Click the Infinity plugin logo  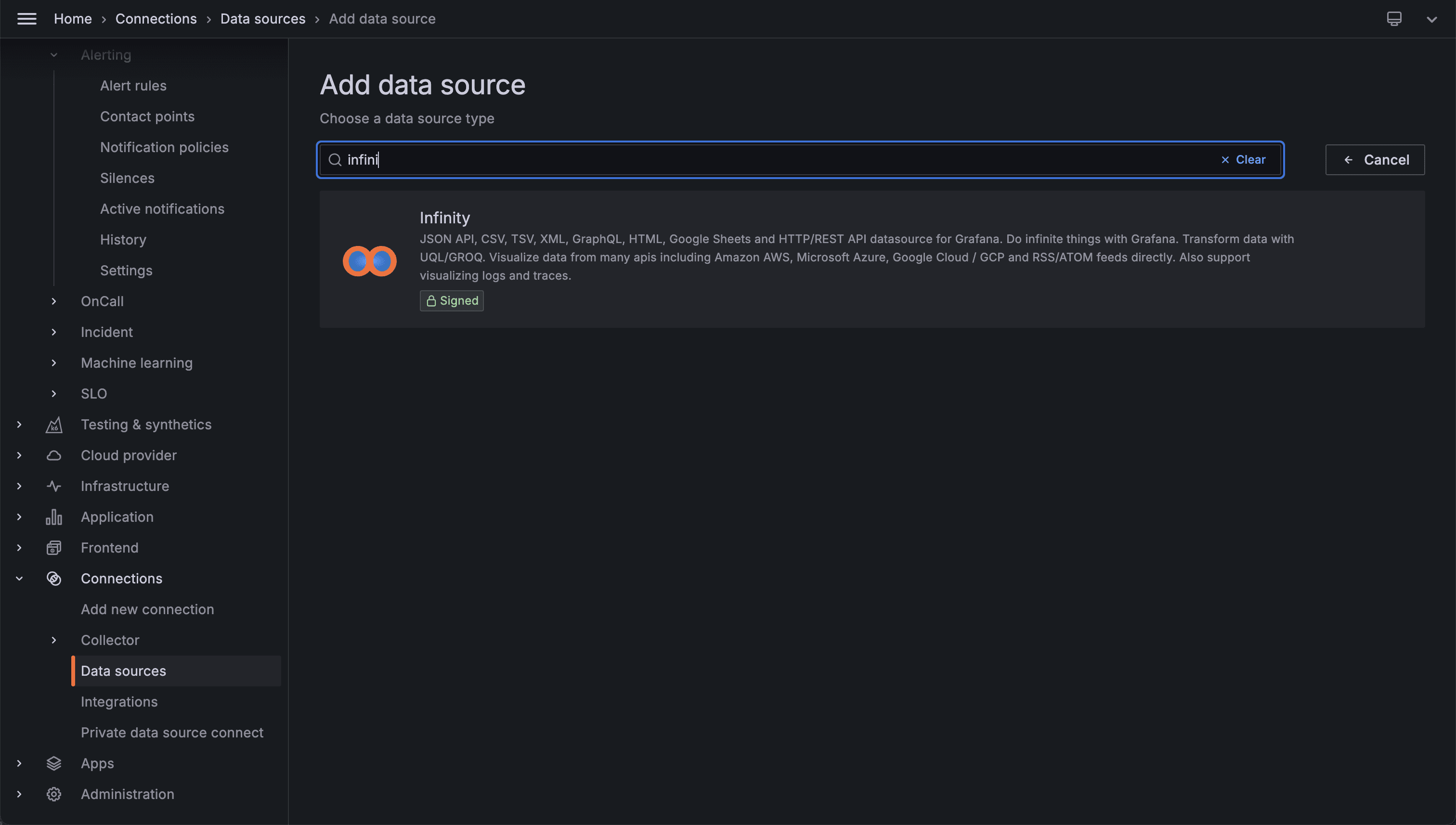(369, 261)
